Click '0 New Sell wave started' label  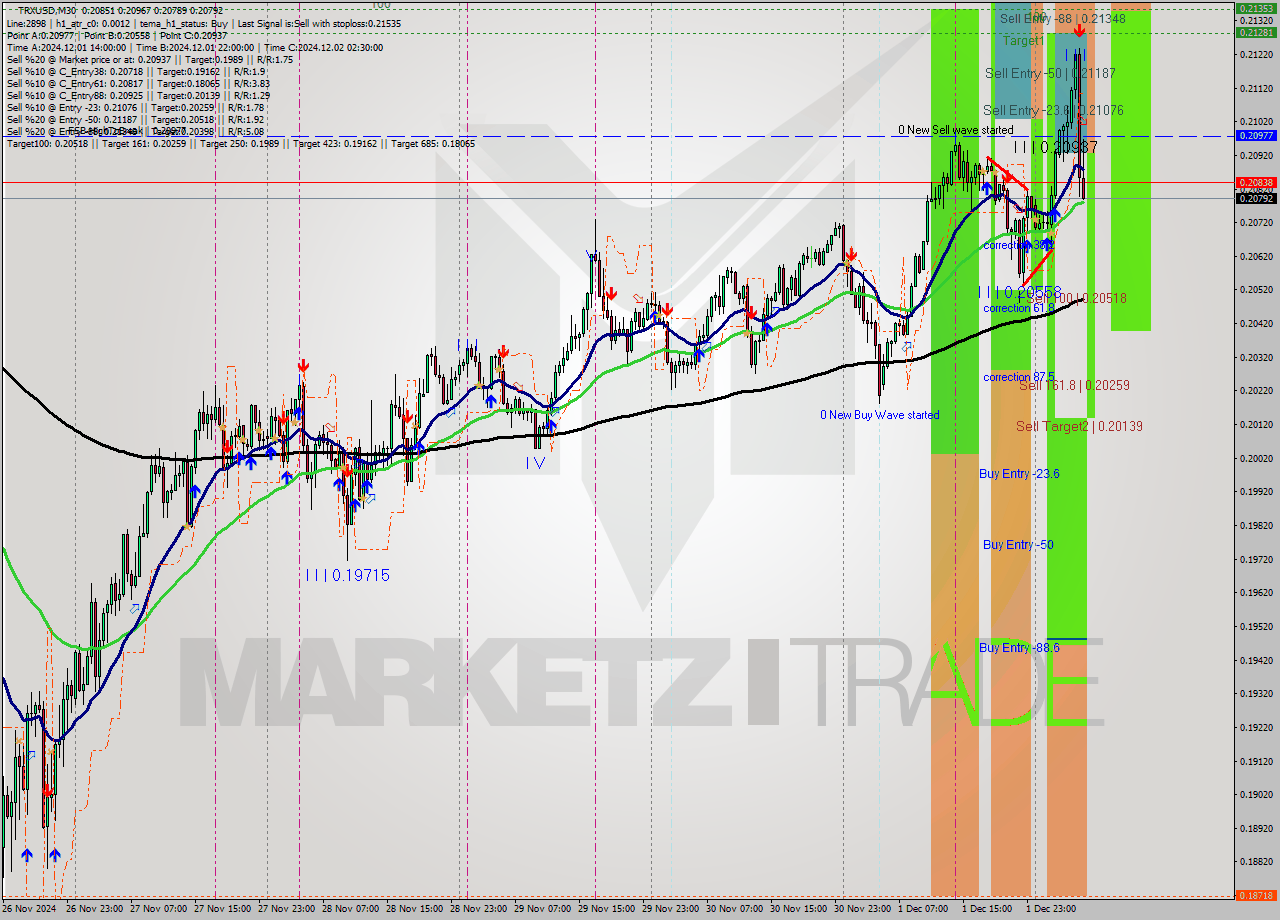coord(955,130)
